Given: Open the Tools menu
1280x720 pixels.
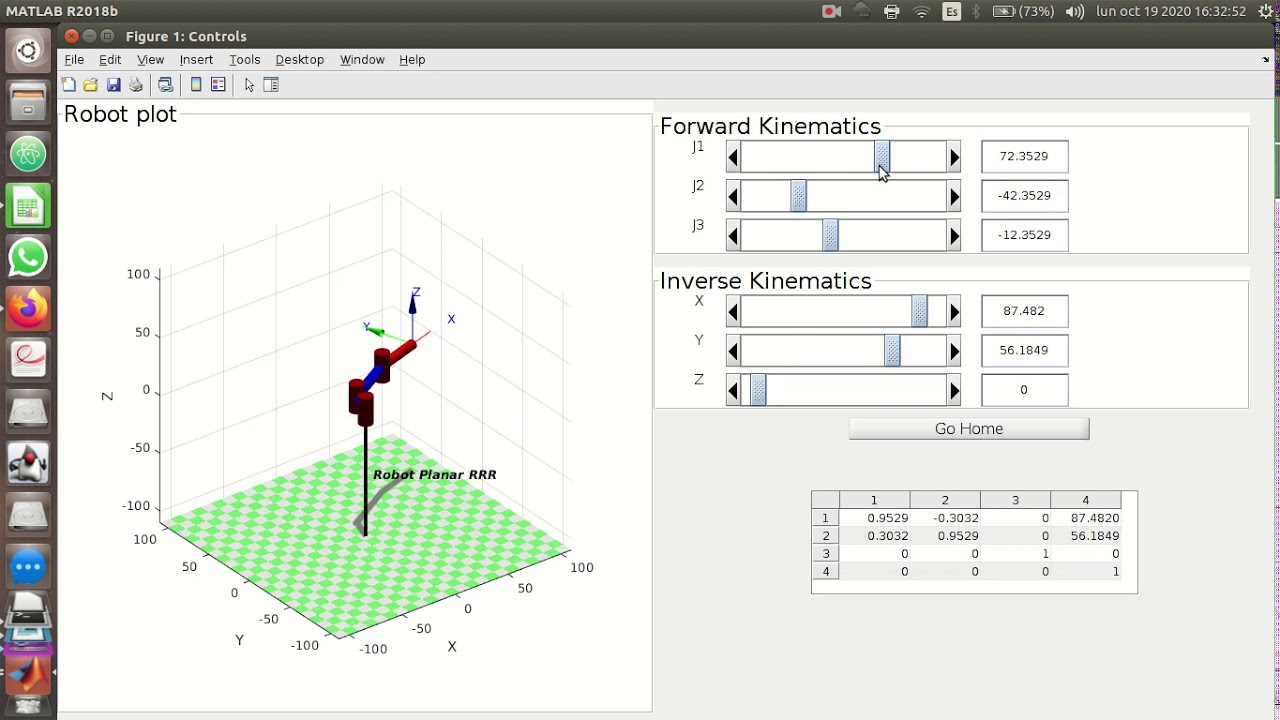Looking at the screenshot, I should click(x=244, y=60).
